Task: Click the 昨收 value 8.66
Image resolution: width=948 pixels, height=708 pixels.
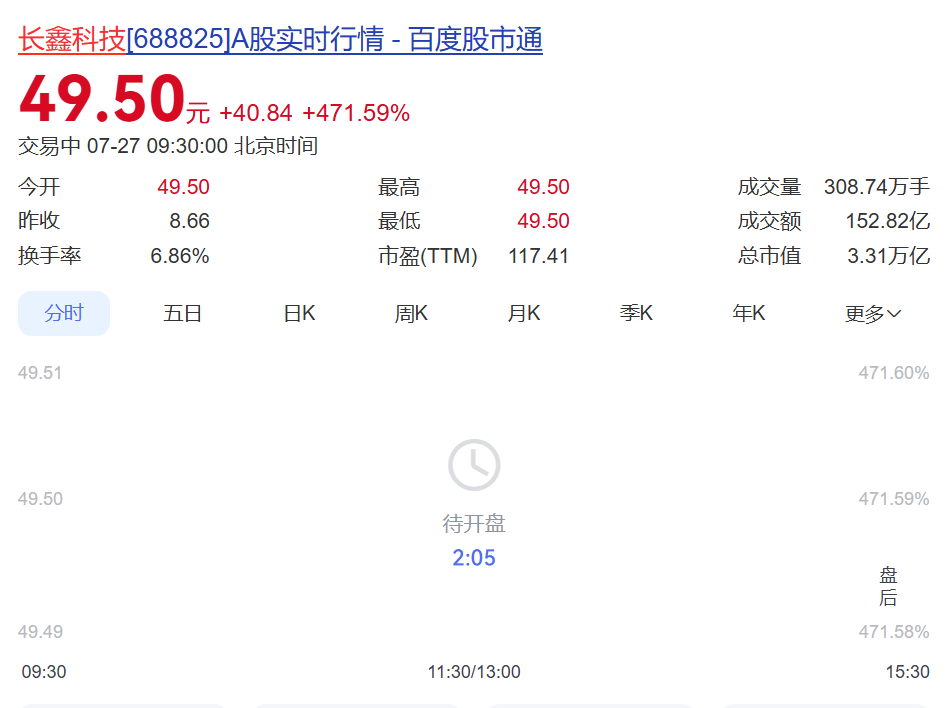Action: pos(189,221)
